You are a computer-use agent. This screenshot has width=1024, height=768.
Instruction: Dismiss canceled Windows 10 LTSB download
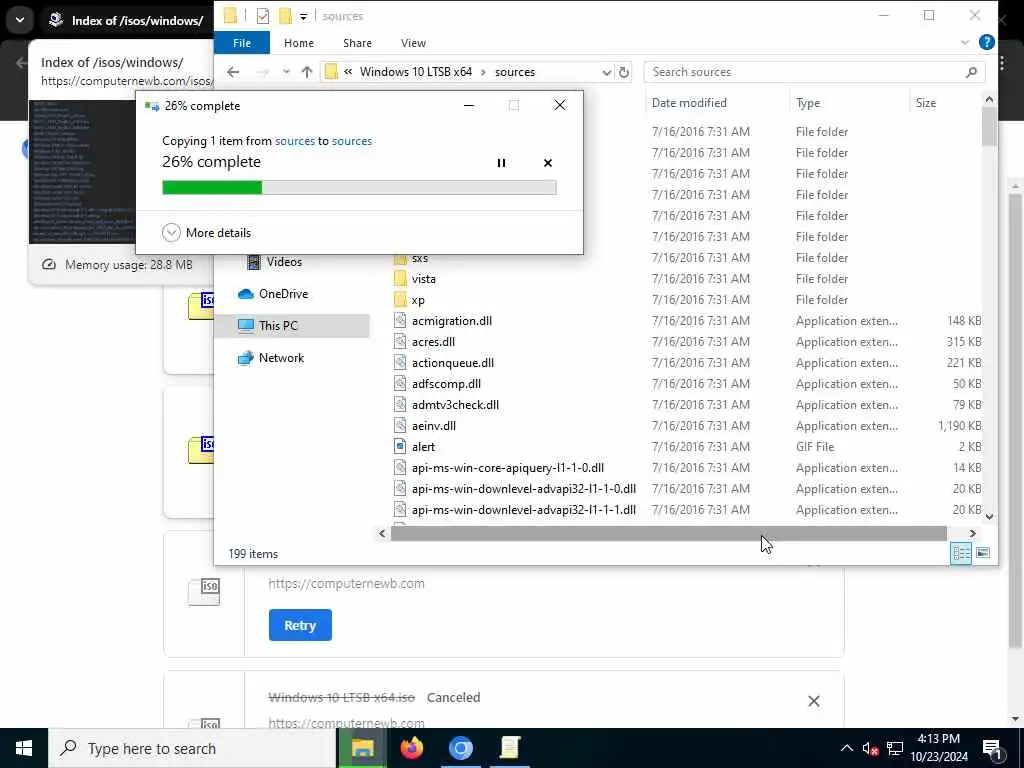[813, 701]
